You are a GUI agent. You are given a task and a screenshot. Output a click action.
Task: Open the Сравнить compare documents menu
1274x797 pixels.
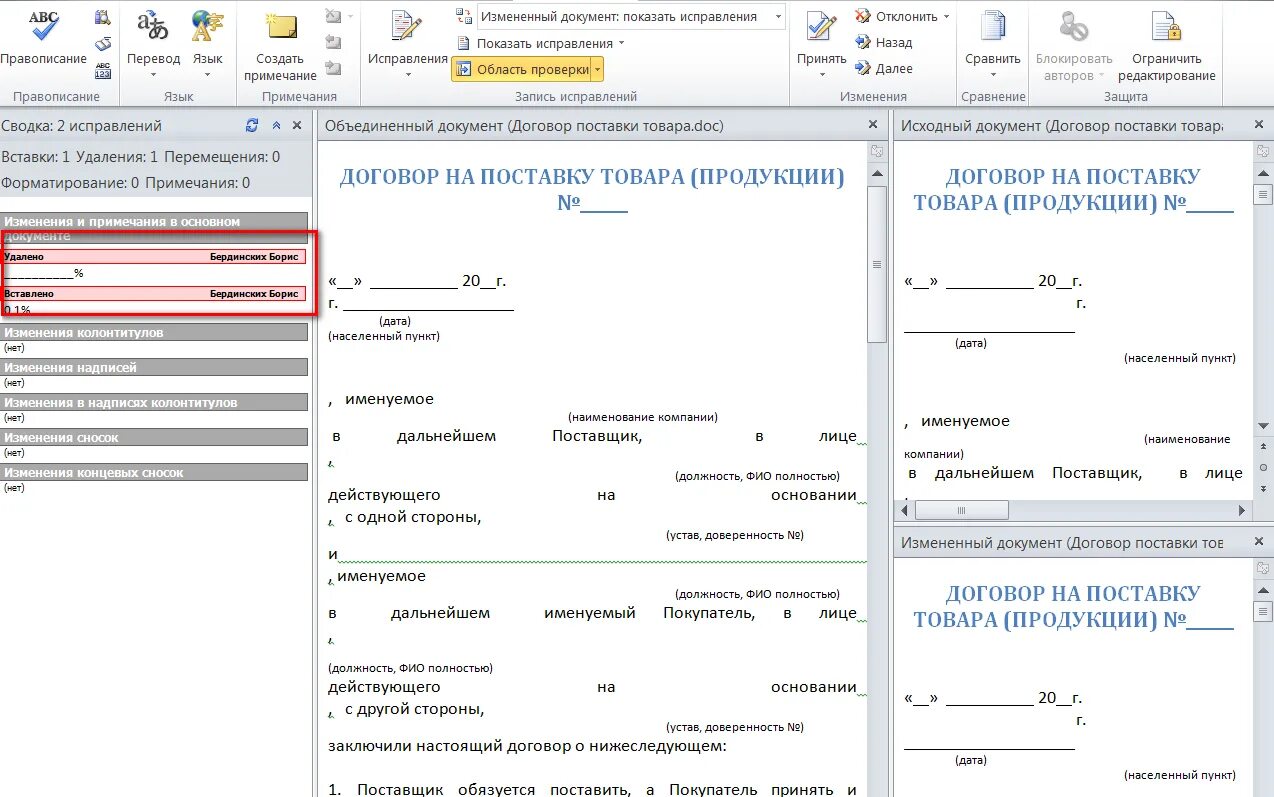click(992, 45)
